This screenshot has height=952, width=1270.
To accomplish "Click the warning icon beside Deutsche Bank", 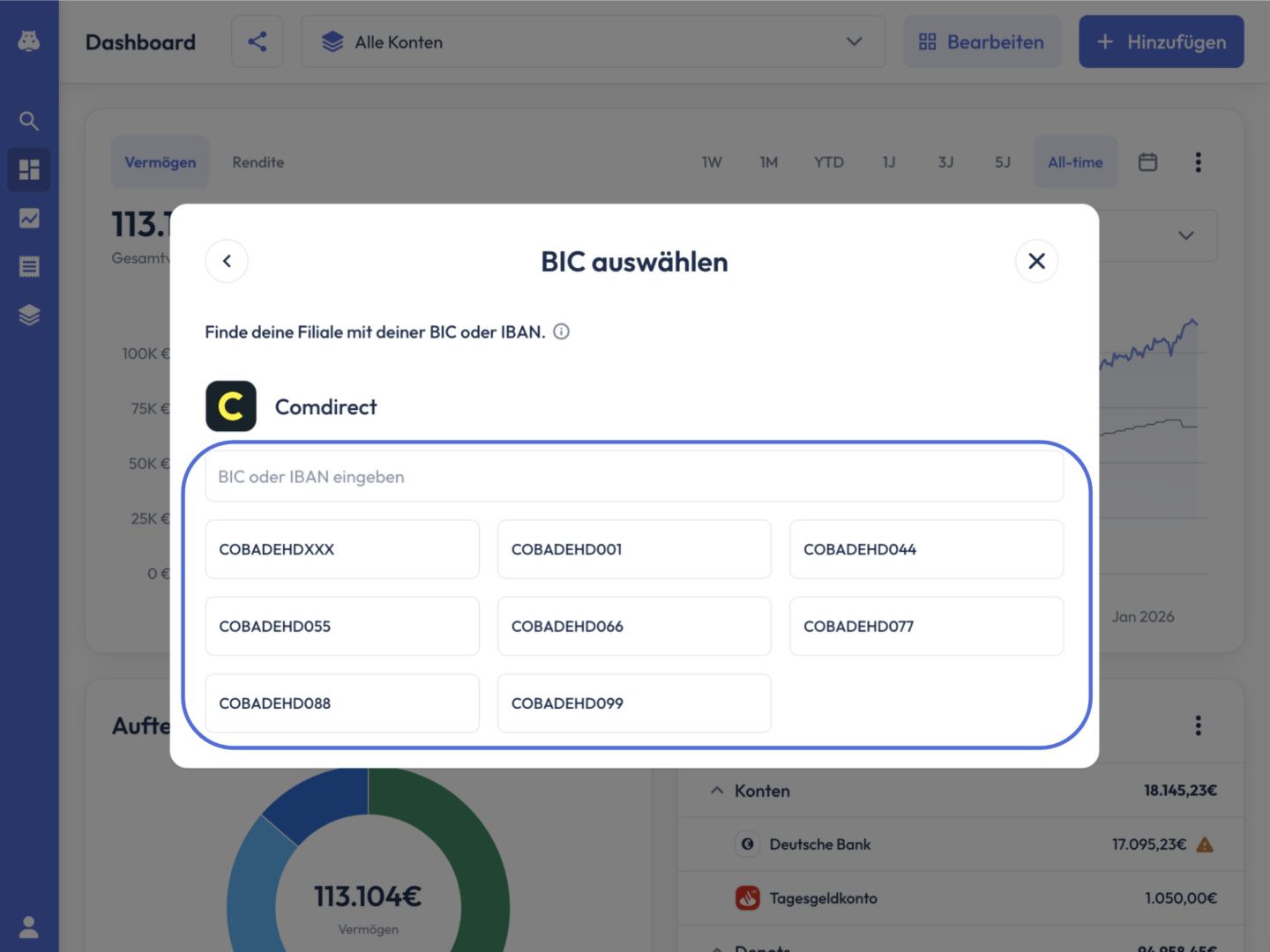I will coord(1205,844).
